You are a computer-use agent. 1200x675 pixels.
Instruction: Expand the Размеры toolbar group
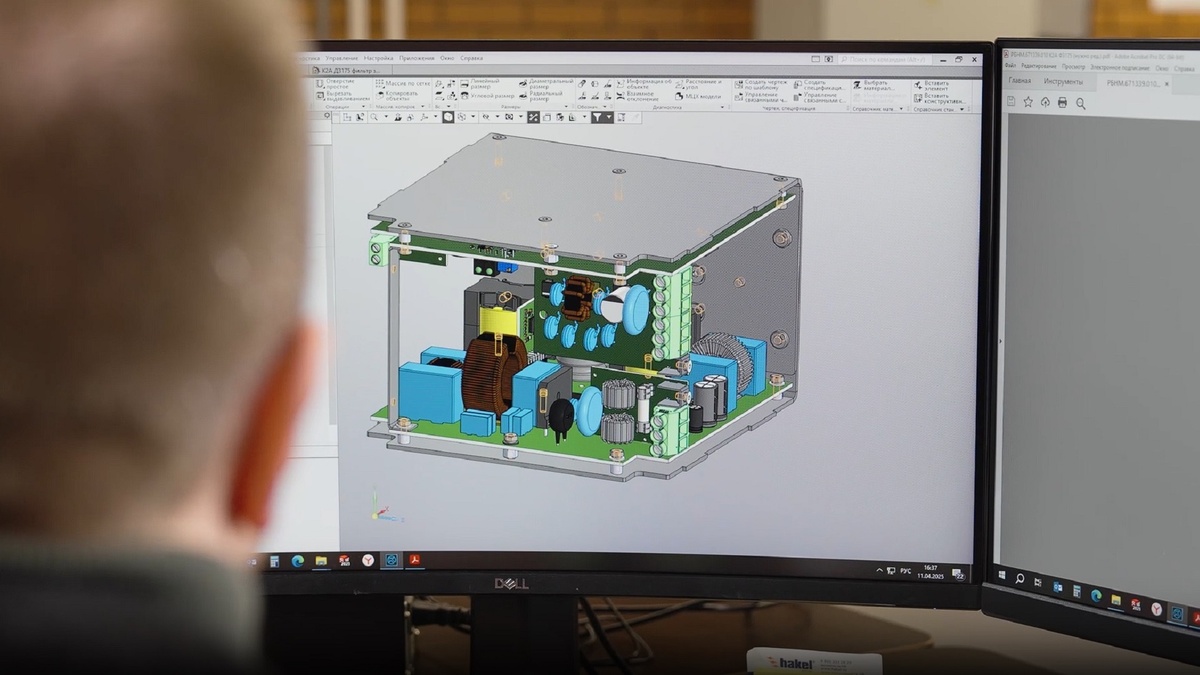[x=566, y=106]
